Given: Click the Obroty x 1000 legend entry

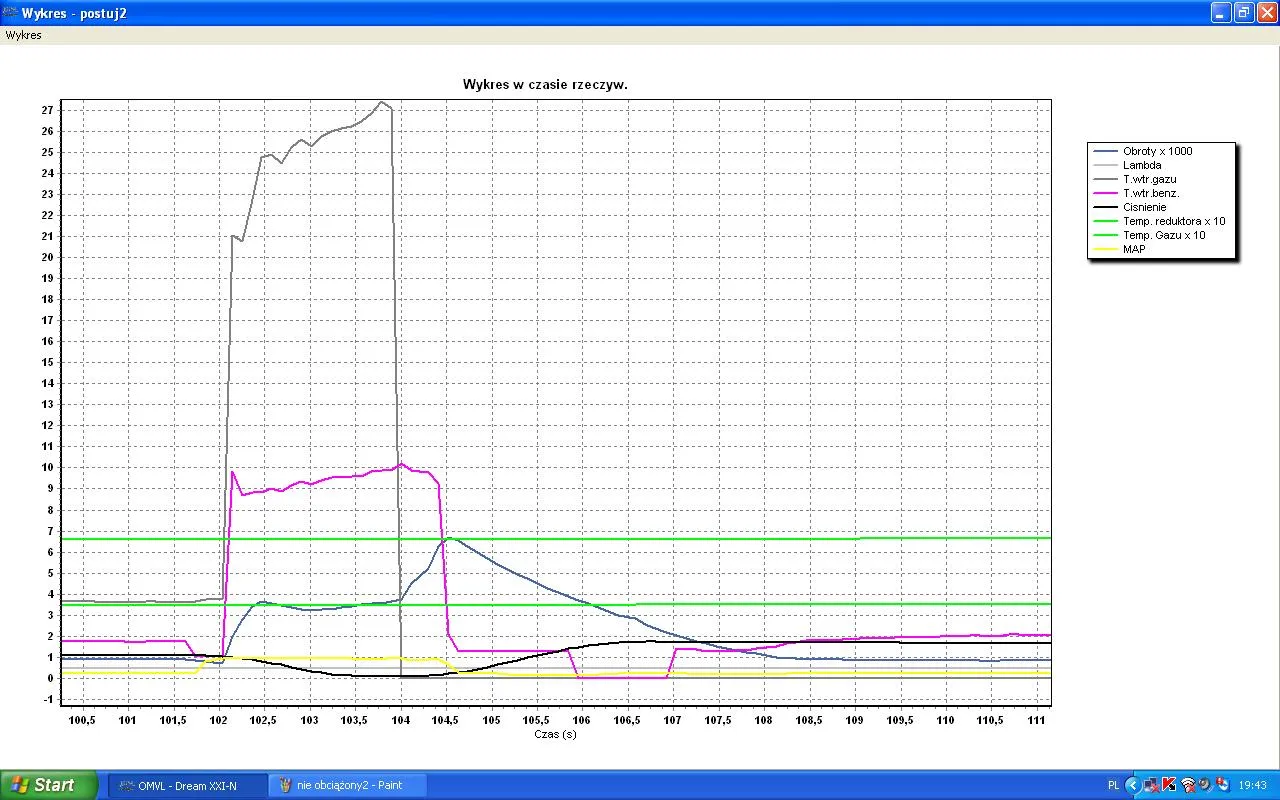Looking at the screenshot, I should tap(1157, 151).
